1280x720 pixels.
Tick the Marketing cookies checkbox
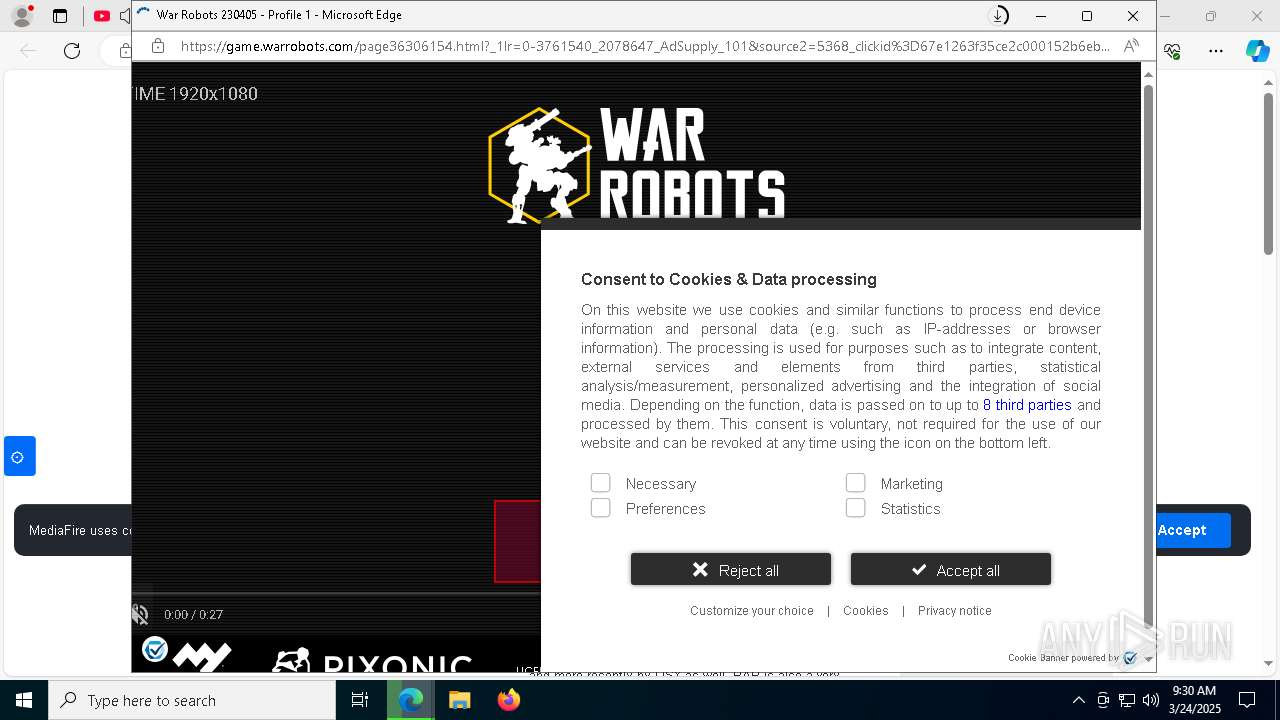pyautogui.click(x=855, y=483)
